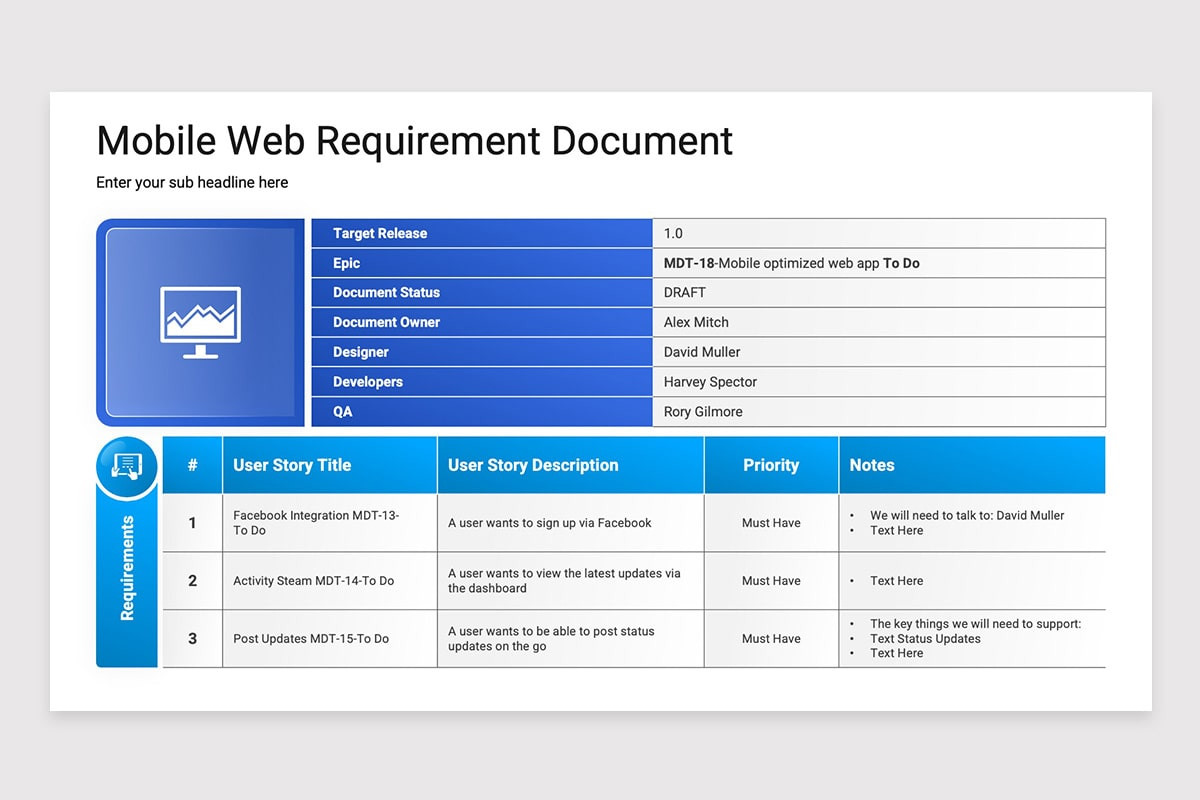Click 'A user wants to sign up via Facebook'
This screenshot has width=1200, height=800.
550,523
